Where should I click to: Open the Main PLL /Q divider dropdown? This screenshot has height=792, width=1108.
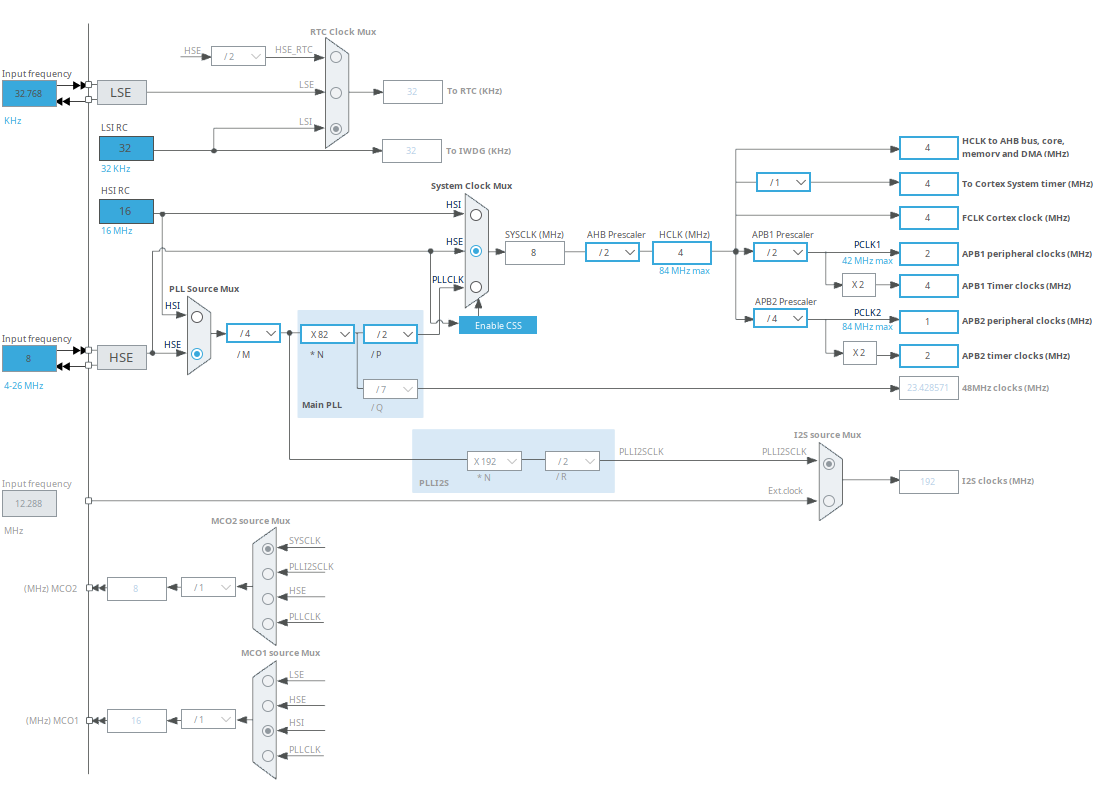point(391,389)
